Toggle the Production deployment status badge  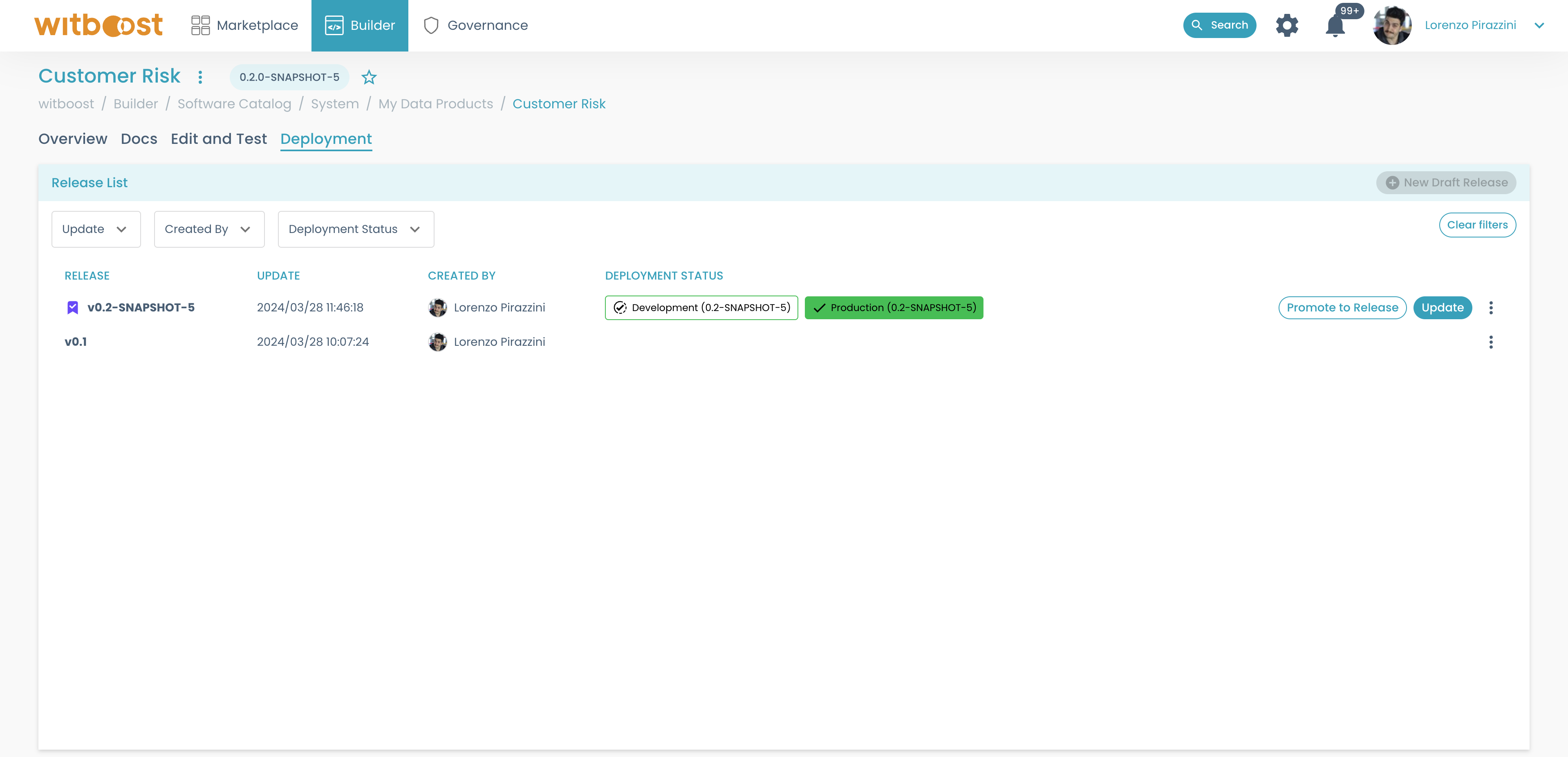tap(893, 307)
